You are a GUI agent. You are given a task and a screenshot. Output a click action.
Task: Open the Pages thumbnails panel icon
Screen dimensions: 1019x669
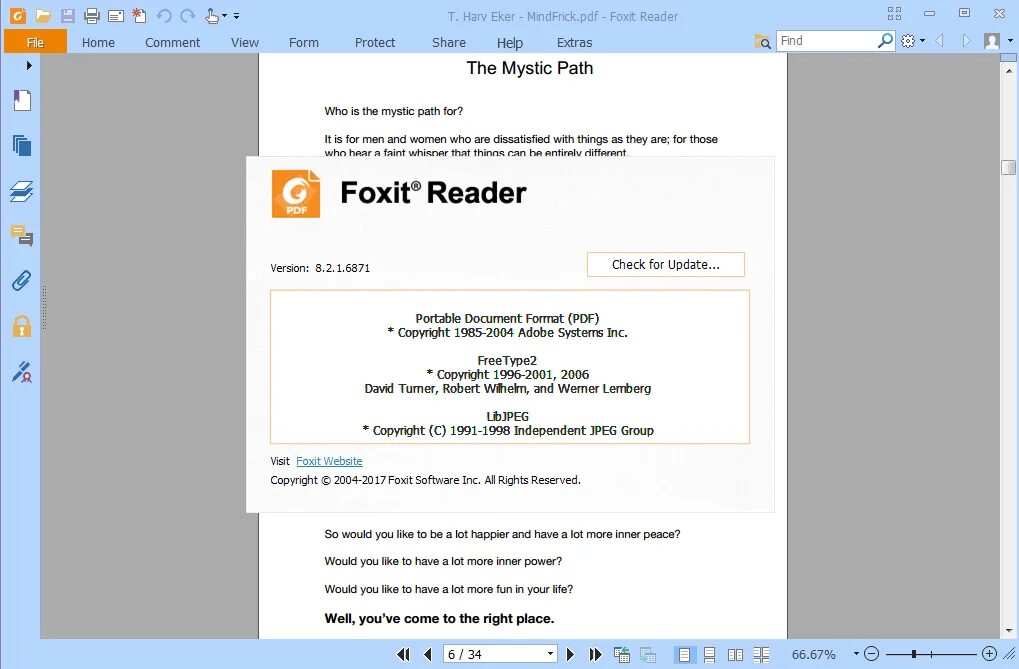pyautogui.click(x=22, y=146)
